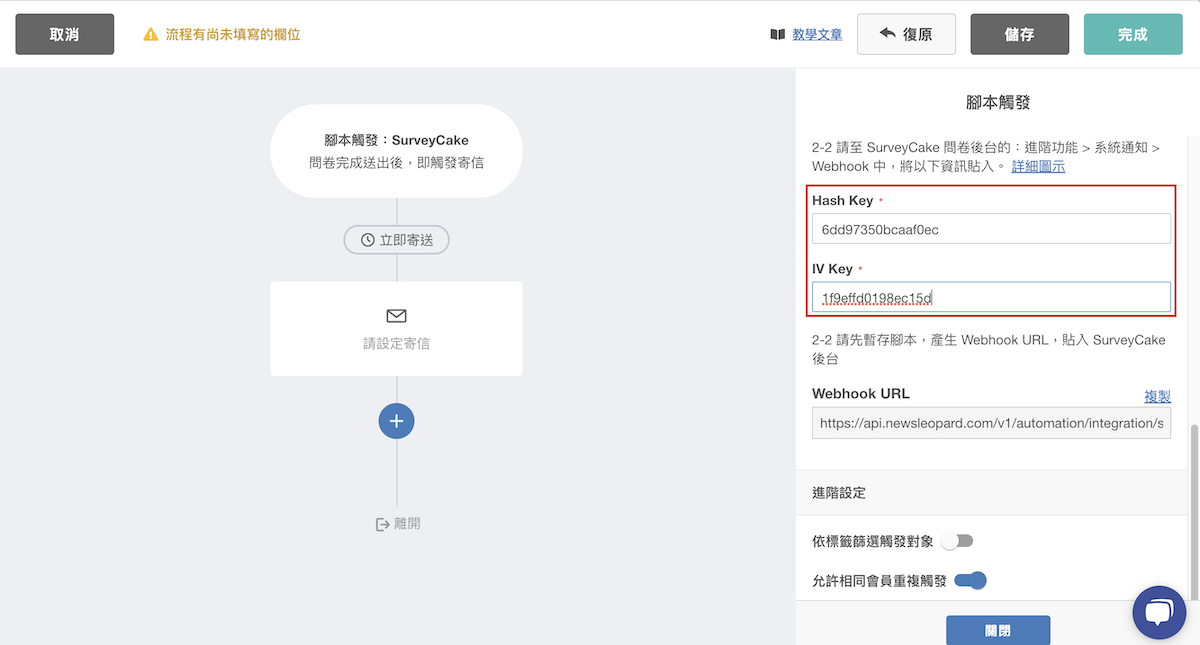
Task: Click the 腳本觸發 panel title
Action: pos(998,102)
